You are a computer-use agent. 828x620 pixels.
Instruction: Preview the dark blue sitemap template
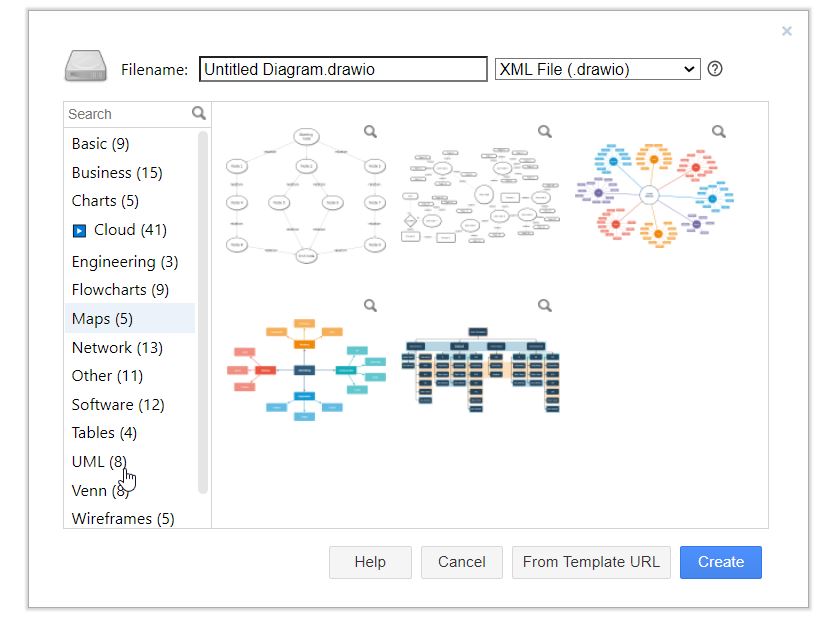[x=545, y=305]
